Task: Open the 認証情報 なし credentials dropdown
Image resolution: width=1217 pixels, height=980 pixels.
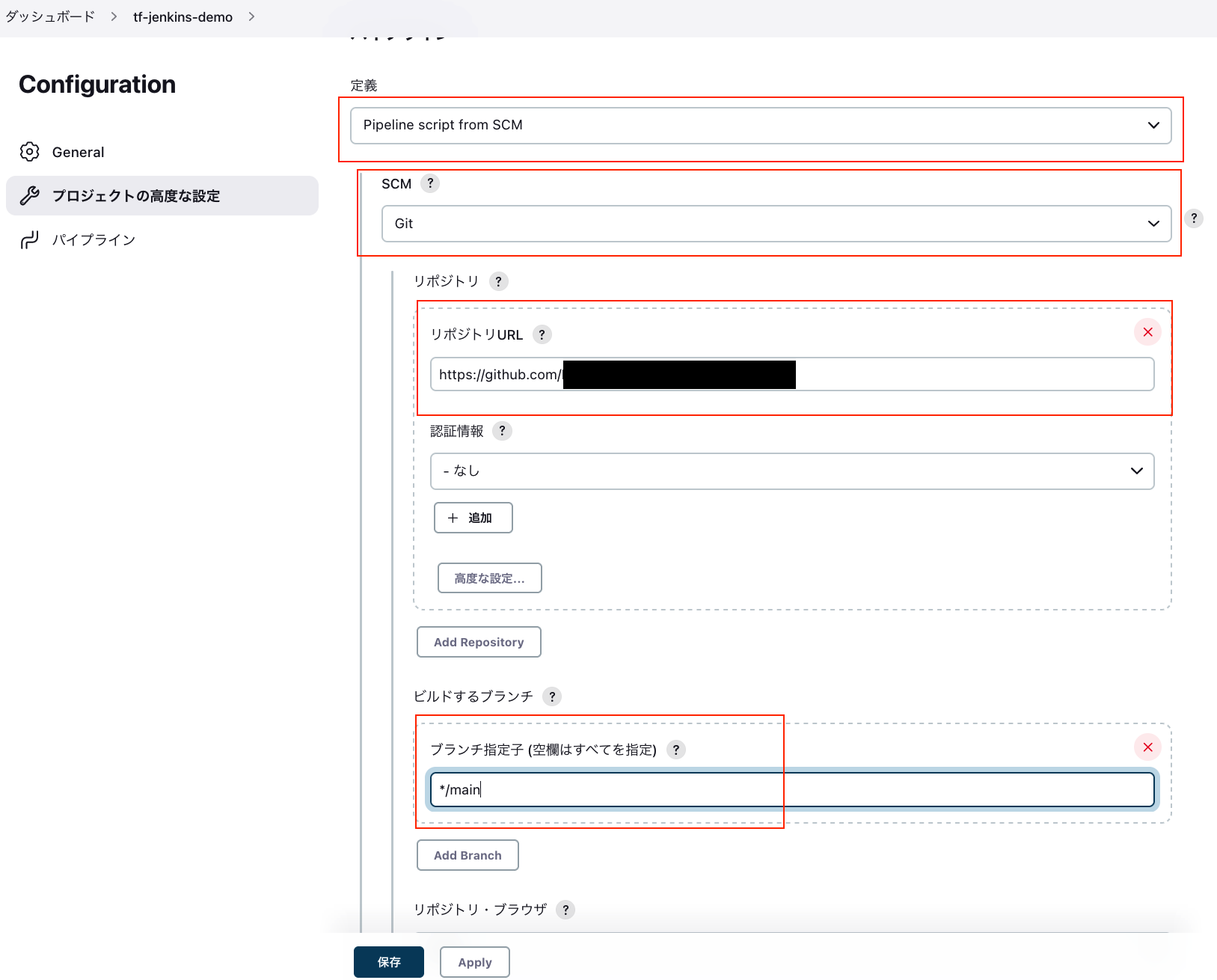Action: pos(792,471)
